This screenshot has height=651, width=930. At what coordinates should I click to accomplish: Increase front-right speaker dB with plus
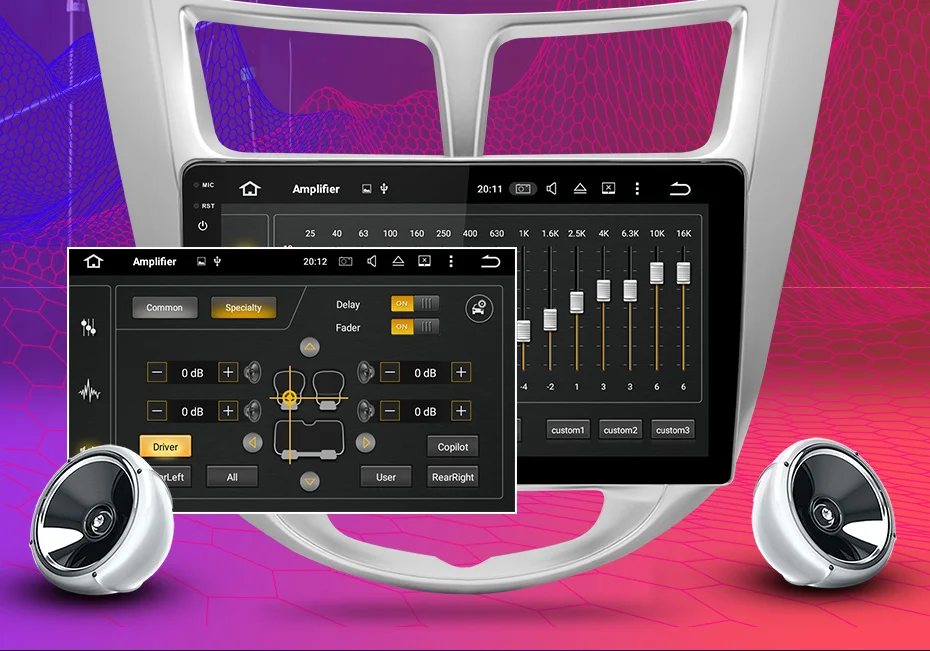[461, 372]
